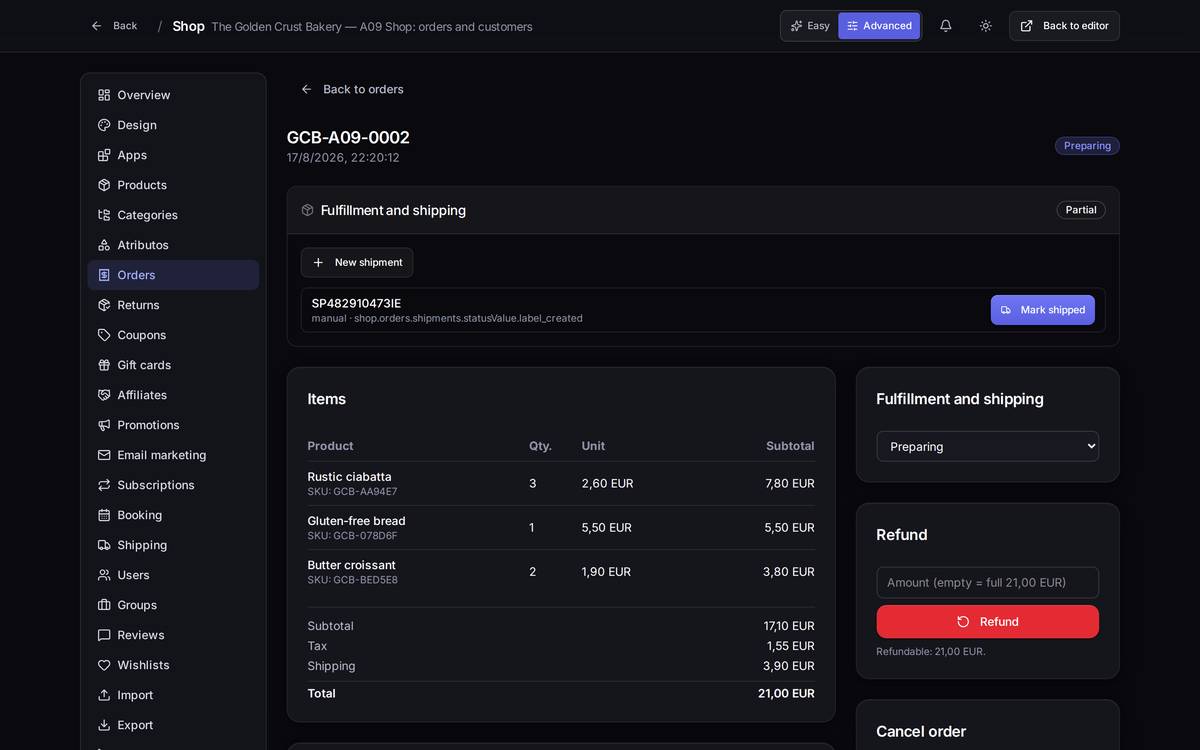Click the Items section heading

pos(327,399)
